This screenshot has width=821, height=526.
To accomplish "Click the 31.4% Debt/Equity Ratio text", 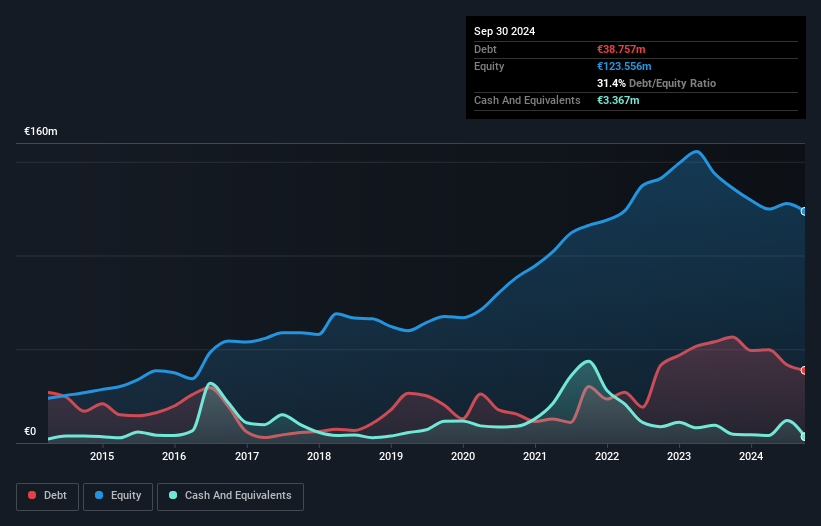I will click(657, 83).
